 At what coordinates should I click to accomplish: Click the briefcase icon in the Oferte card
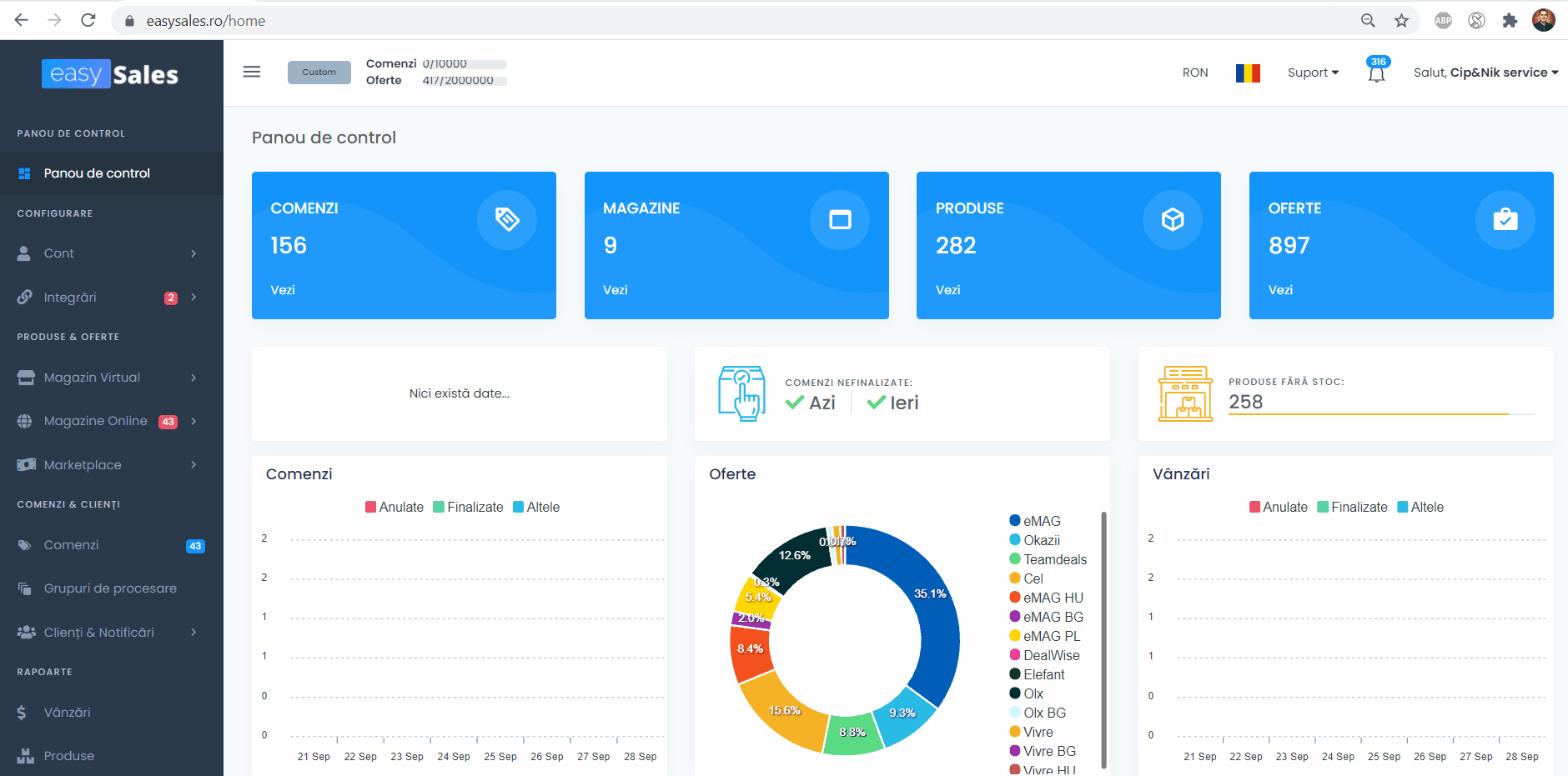pyautogui.click(x=1505, y=219)
